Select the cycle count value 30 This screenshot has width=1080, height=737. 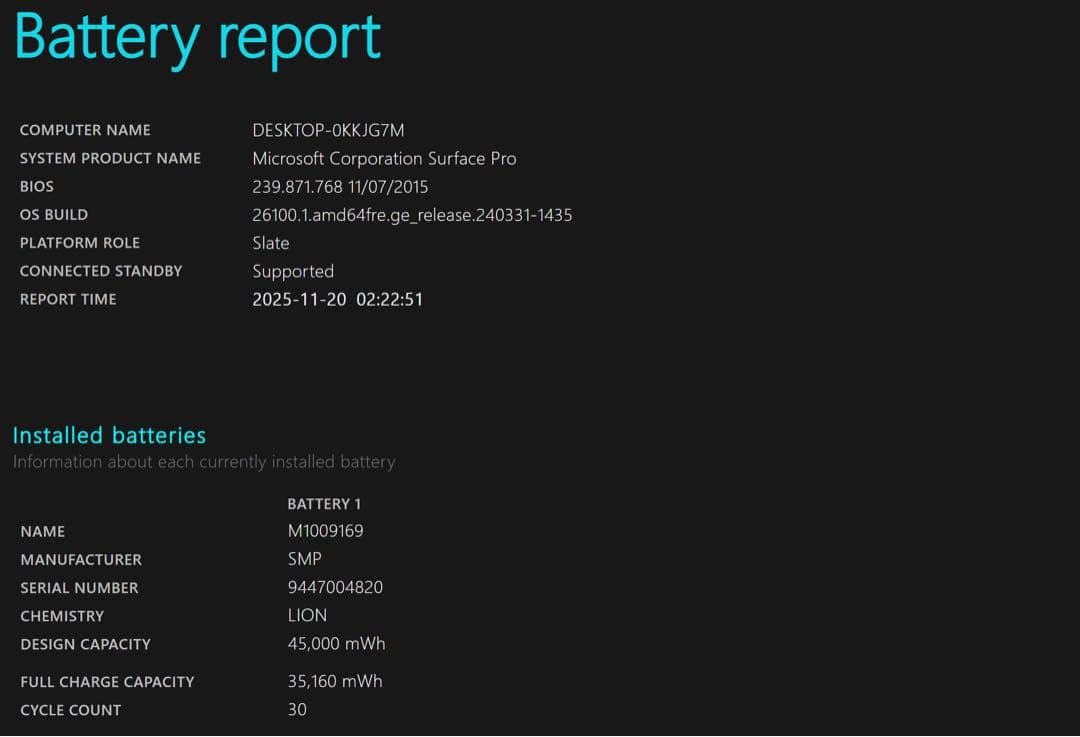pos(296,709)
